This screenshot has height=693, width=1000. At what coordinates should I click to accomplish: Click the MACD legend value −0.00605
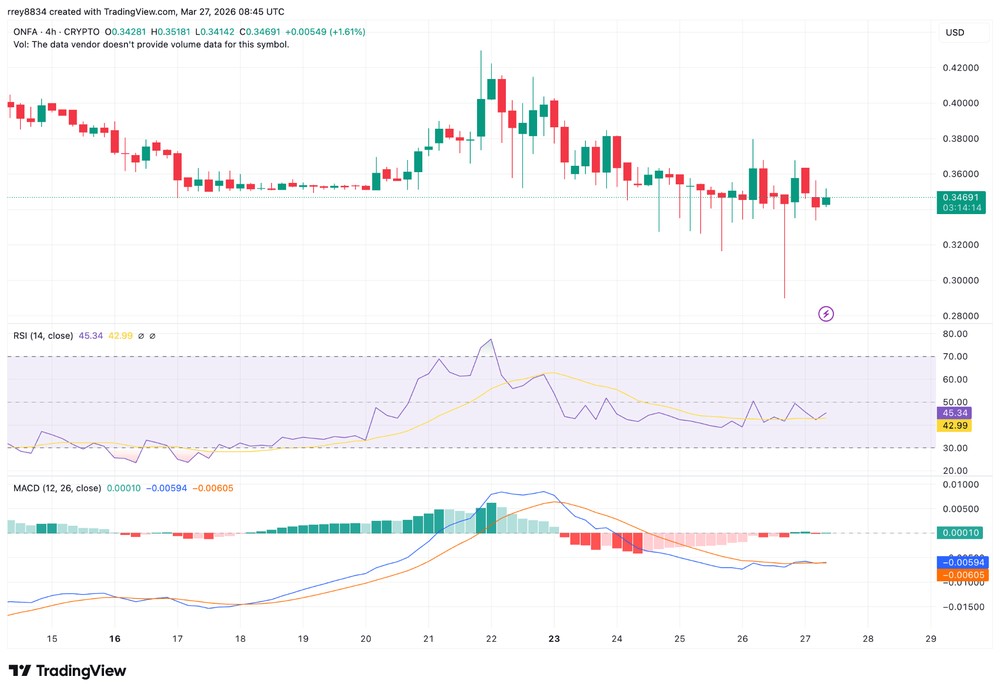(x=213, y=488)
